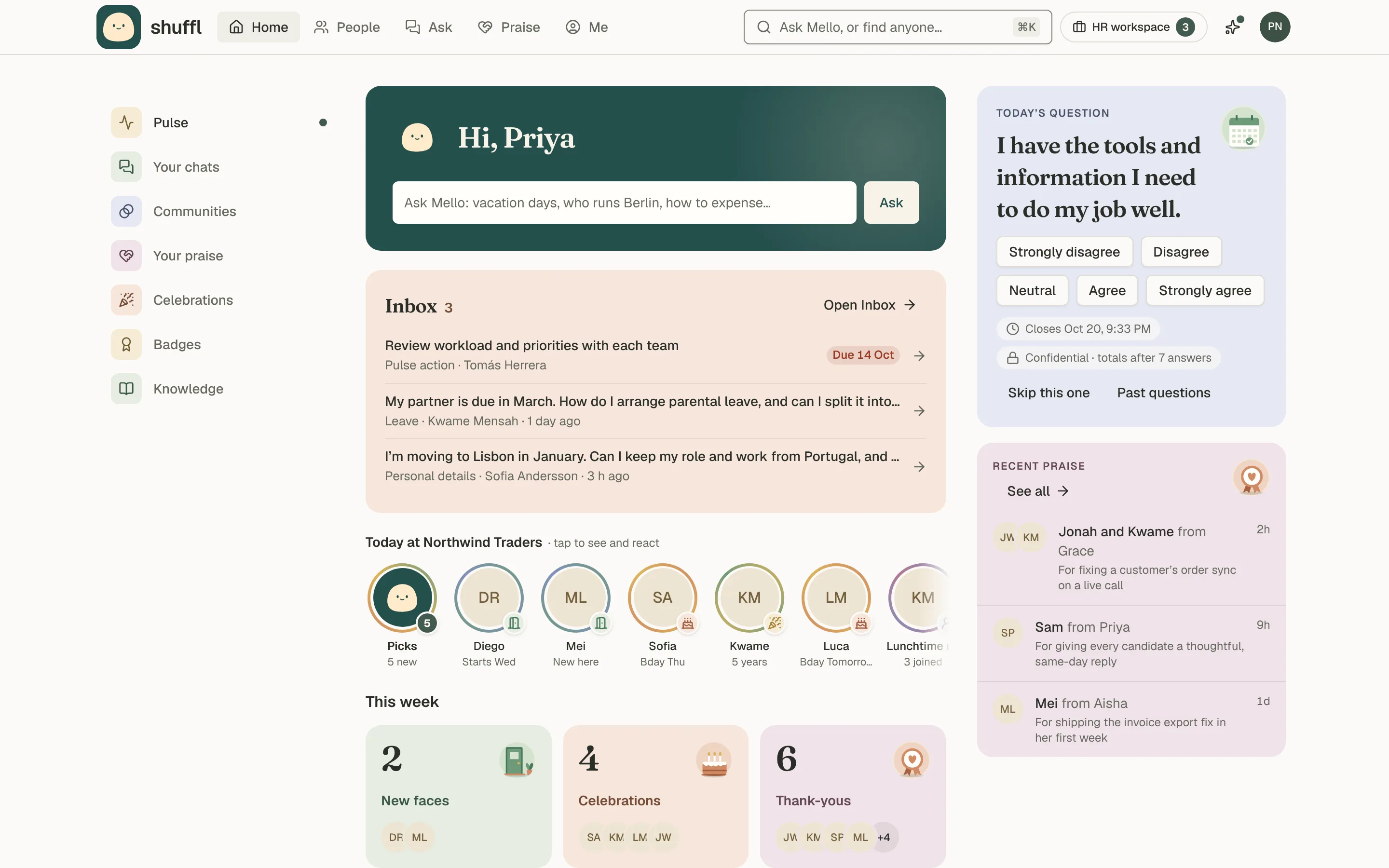Focus the top Ask Mello search box
The image size is (1389, 868).
pos(897,27)
